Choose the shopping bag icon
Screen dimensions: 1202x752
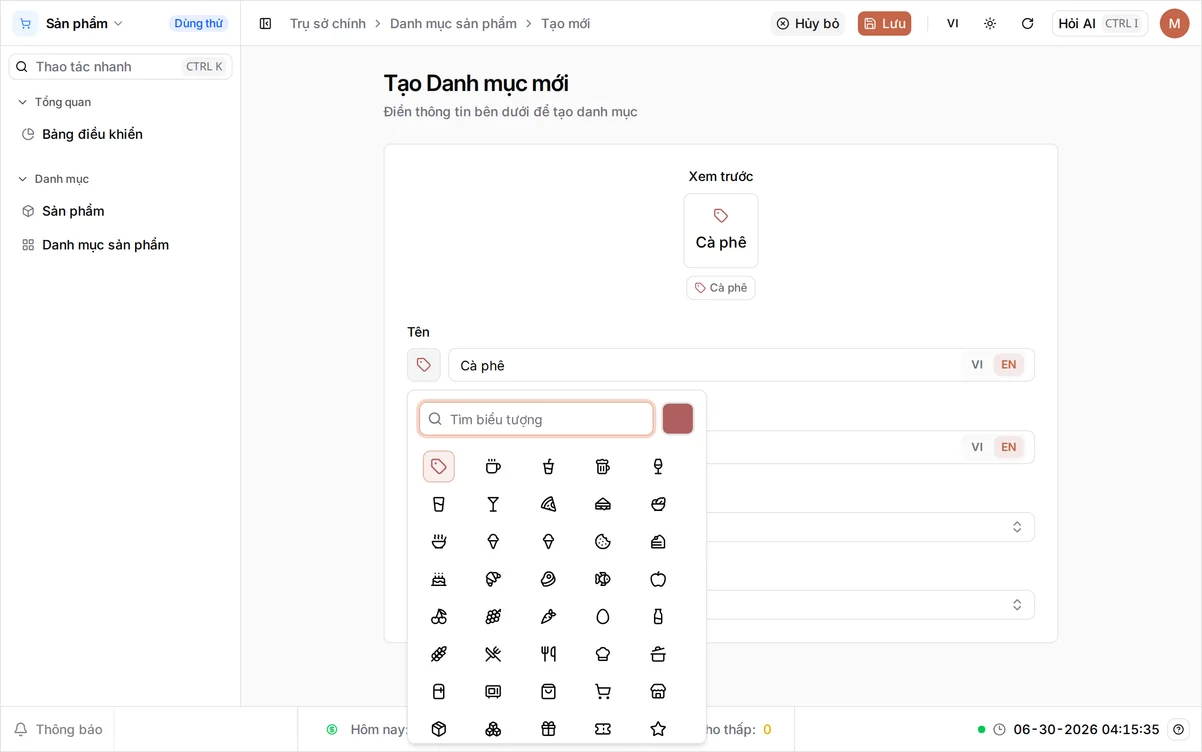click(x=548, y=691)
